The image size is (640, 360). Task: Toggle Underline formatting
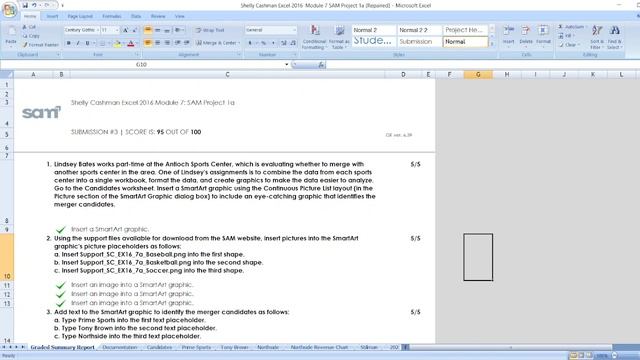coord(87,43)
